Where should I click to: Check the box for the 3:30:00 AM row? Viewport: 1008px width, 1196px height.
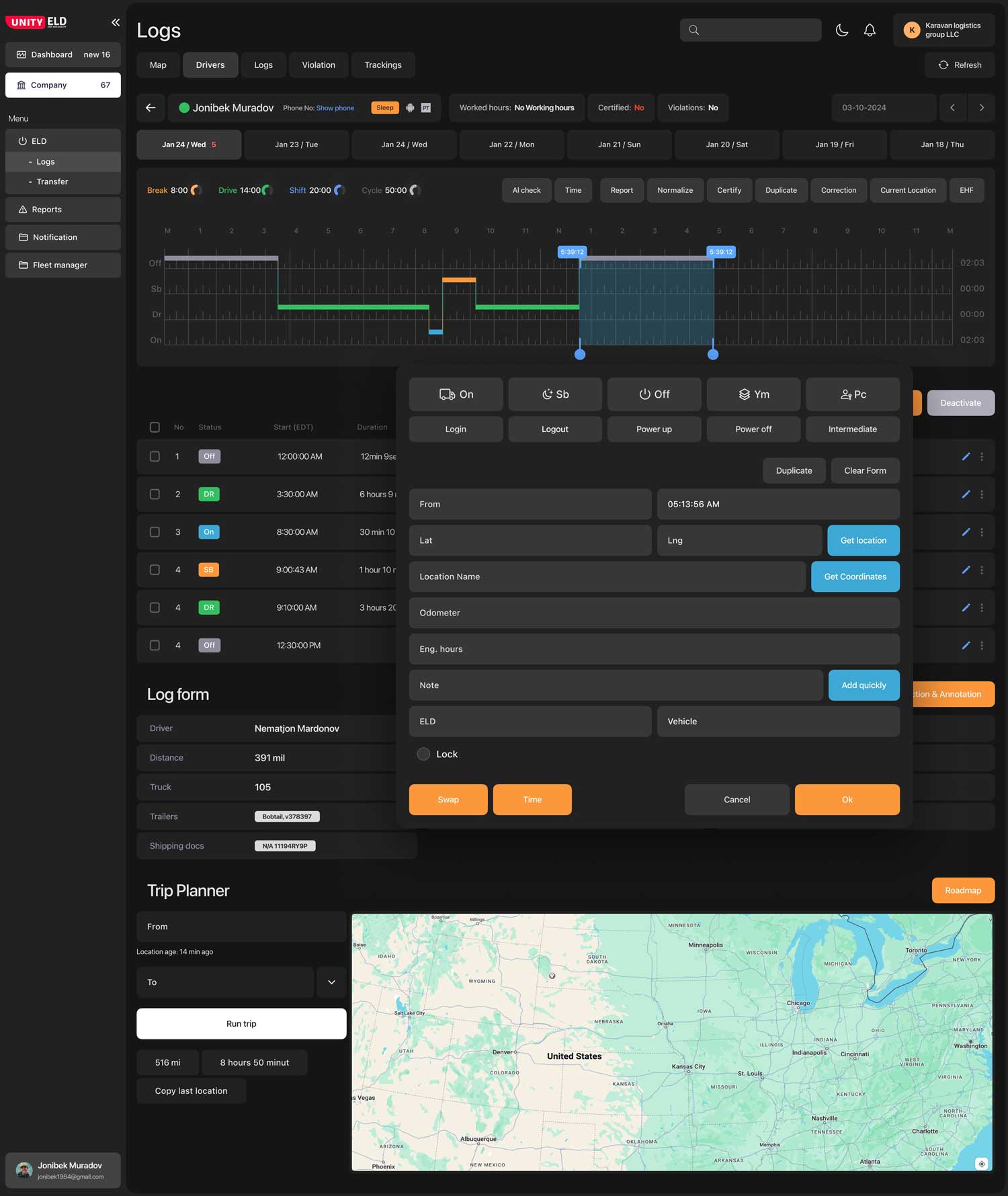point(155,494)
